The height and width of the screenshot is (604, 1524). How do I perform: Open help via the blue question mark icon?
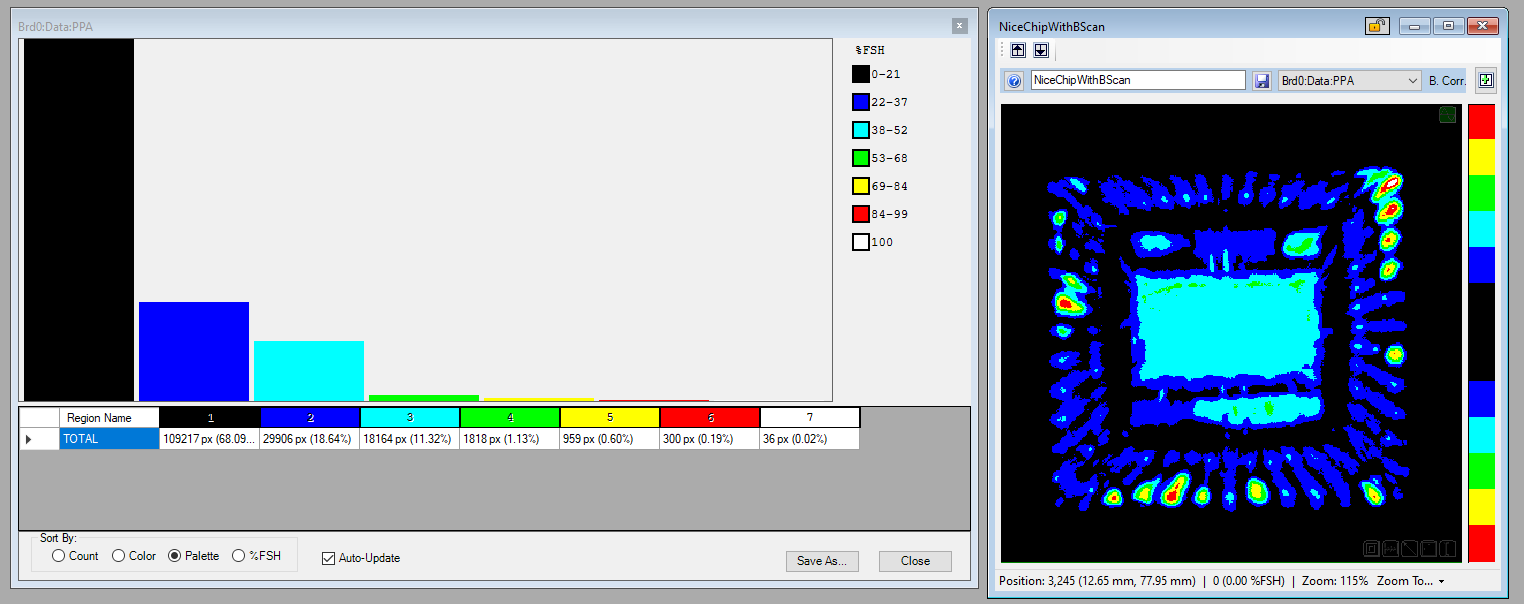[x=1014, y=81]
